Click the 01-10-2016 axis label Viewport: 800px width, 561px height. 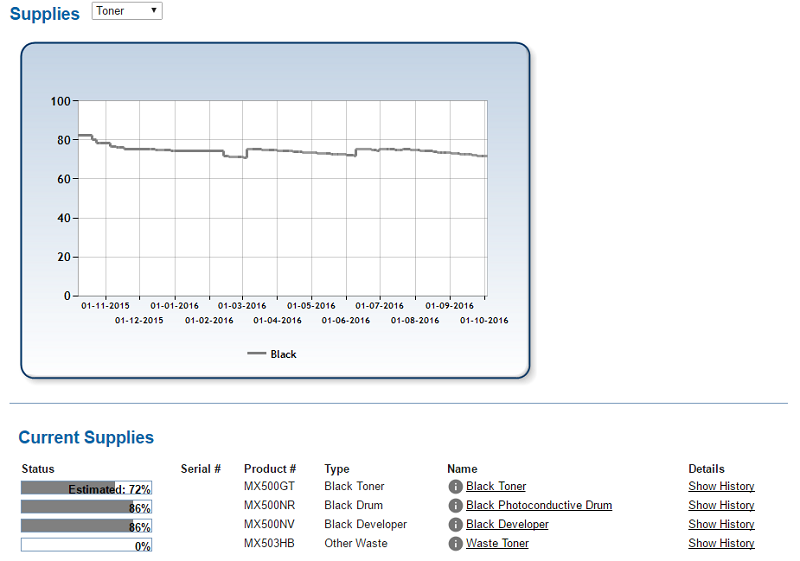[484, 320]
